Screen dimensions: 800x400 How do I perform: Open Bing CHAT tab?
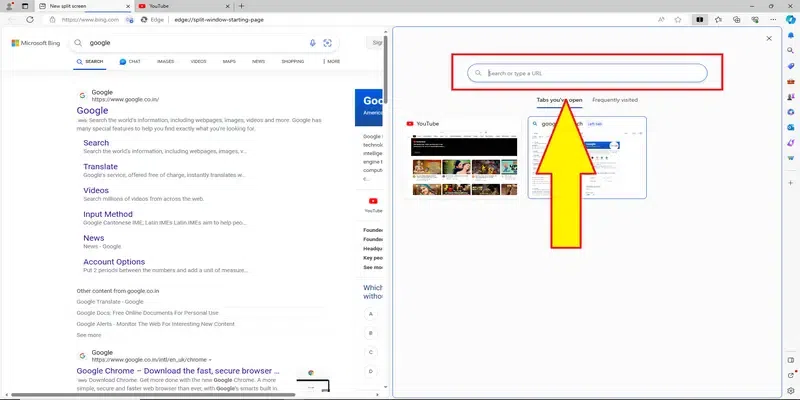[x=130, y=61]
